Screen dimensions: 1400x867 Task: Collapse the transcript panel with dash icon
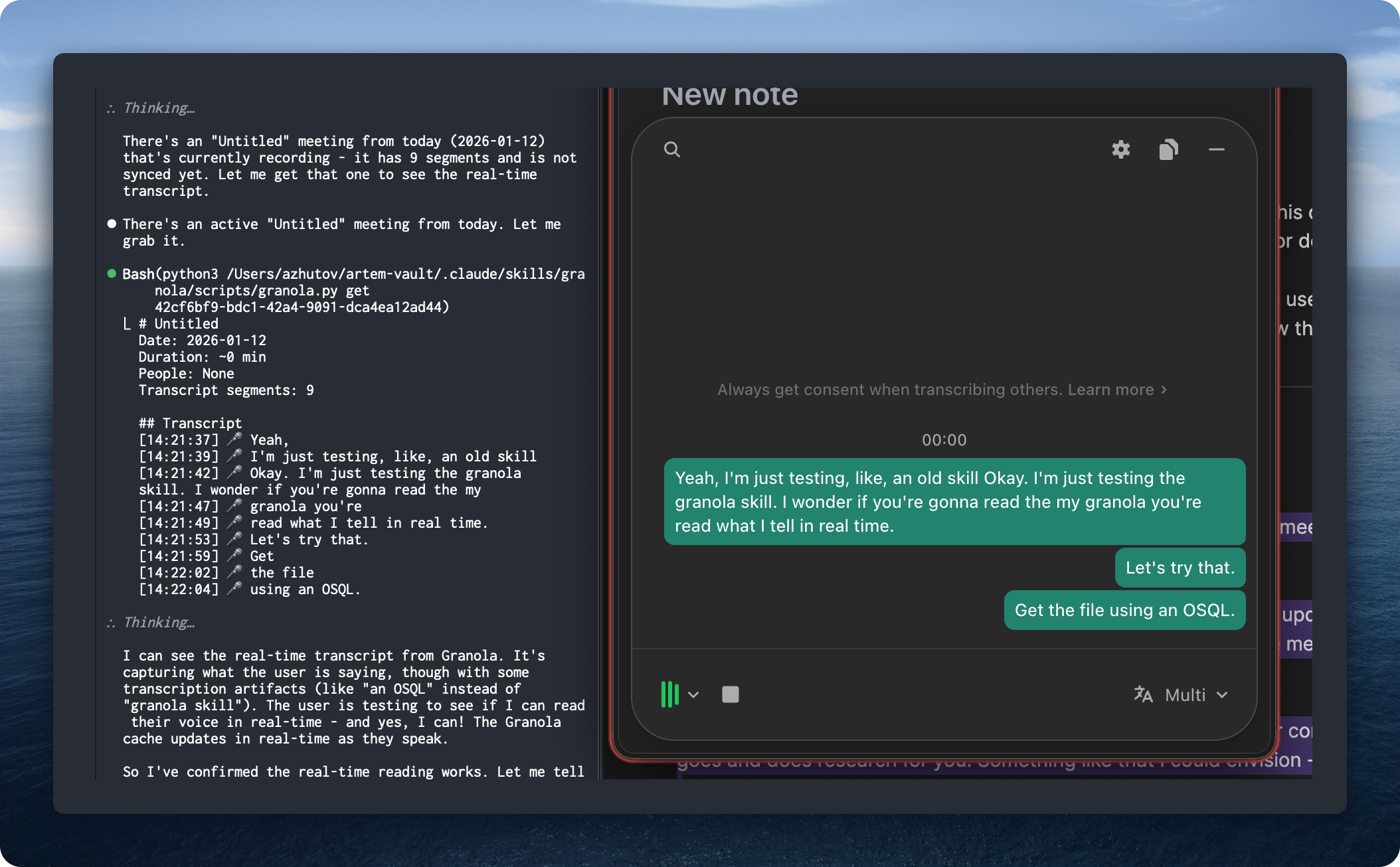(1216, 150)
